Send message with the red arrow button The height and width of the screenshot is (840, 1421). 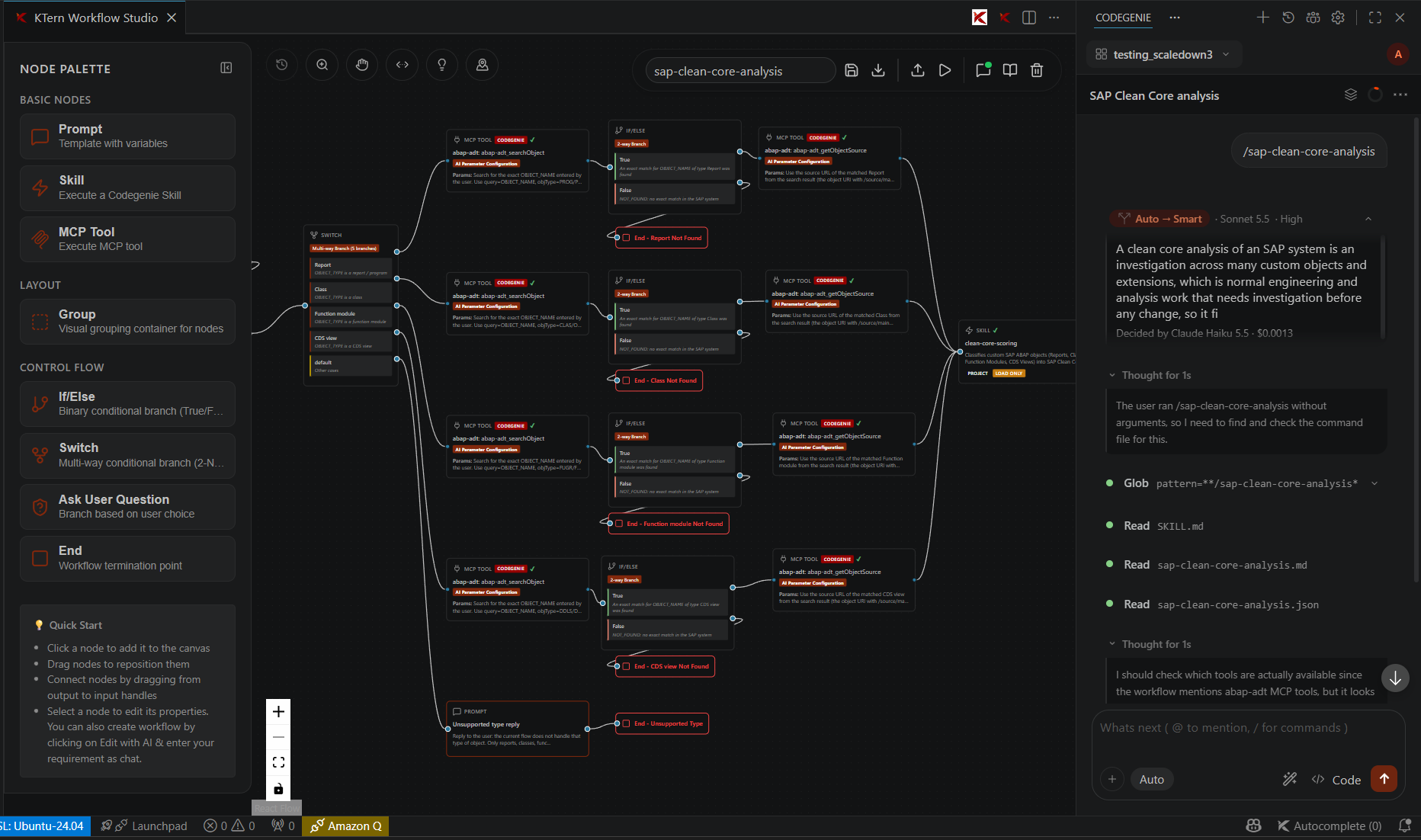click(x=1384, y=778)
